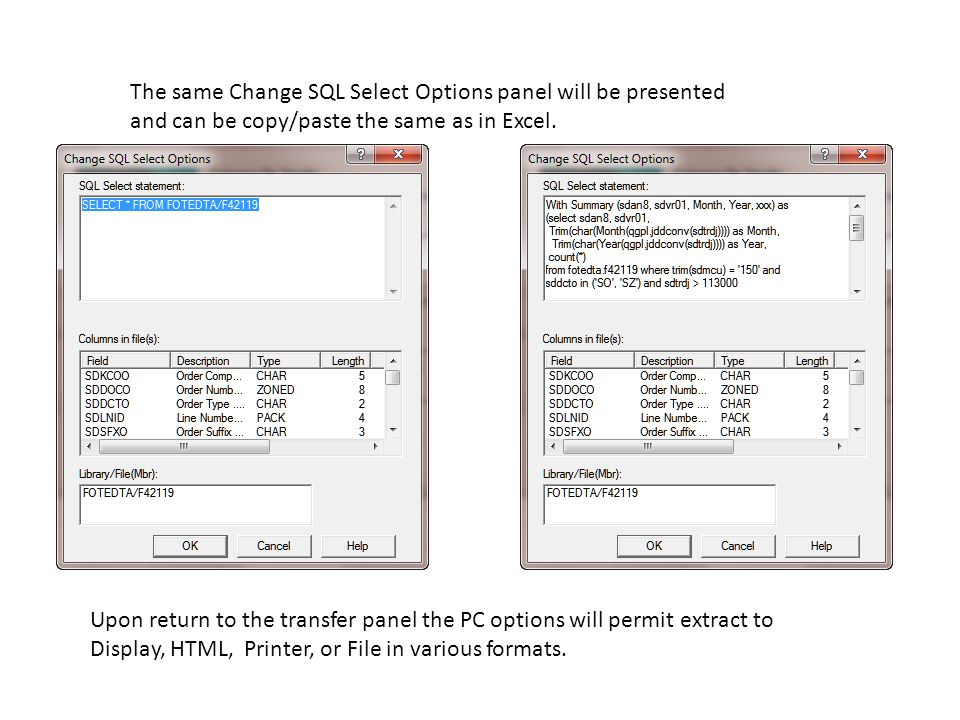The height and width of the screenshot is (720, 960).
Task: Click vertical scrollbar thumb in right columns list
Action: (x=857, y=377)
